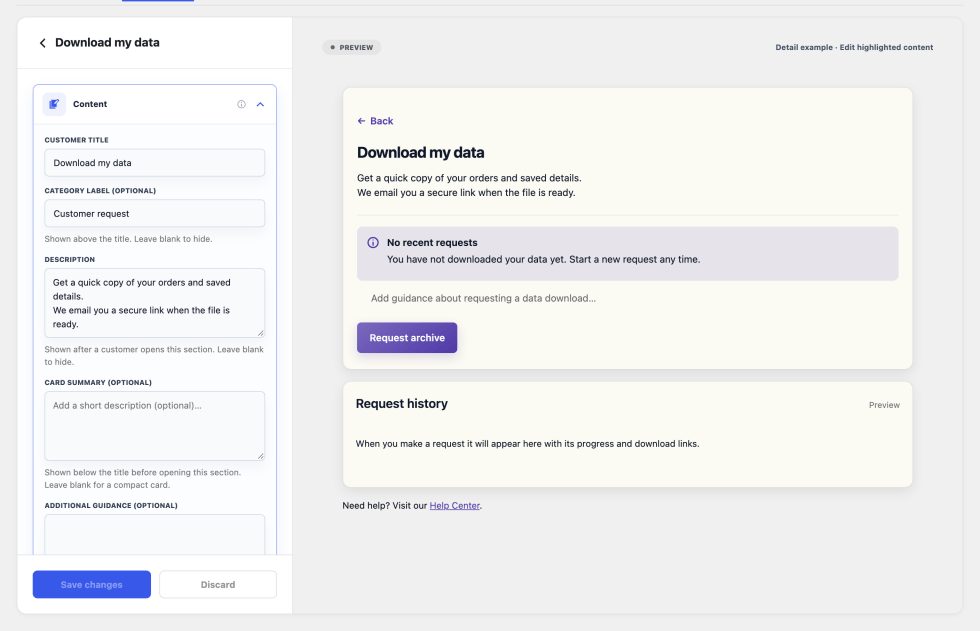
Task: Click the info icon beside No recent requests
Action: pyautogui.click(x=372, y=243)
